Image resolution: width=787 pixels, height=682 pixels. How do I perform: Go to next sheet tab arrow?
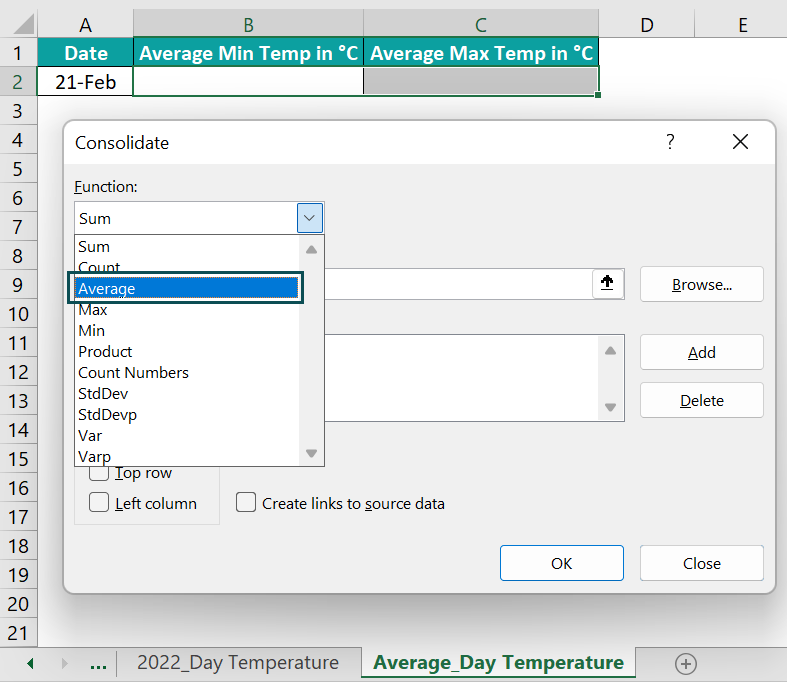pos(64,663)
